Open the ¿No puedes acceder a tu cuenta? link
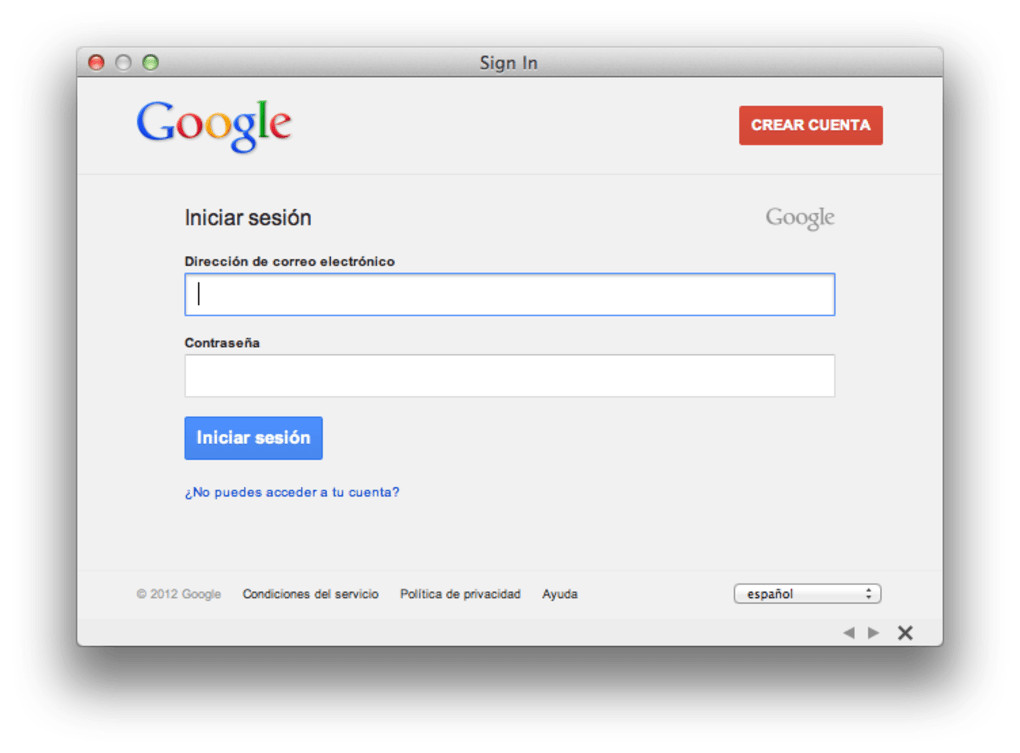Viewport: 1020px width, 753px height. [292, 492]
